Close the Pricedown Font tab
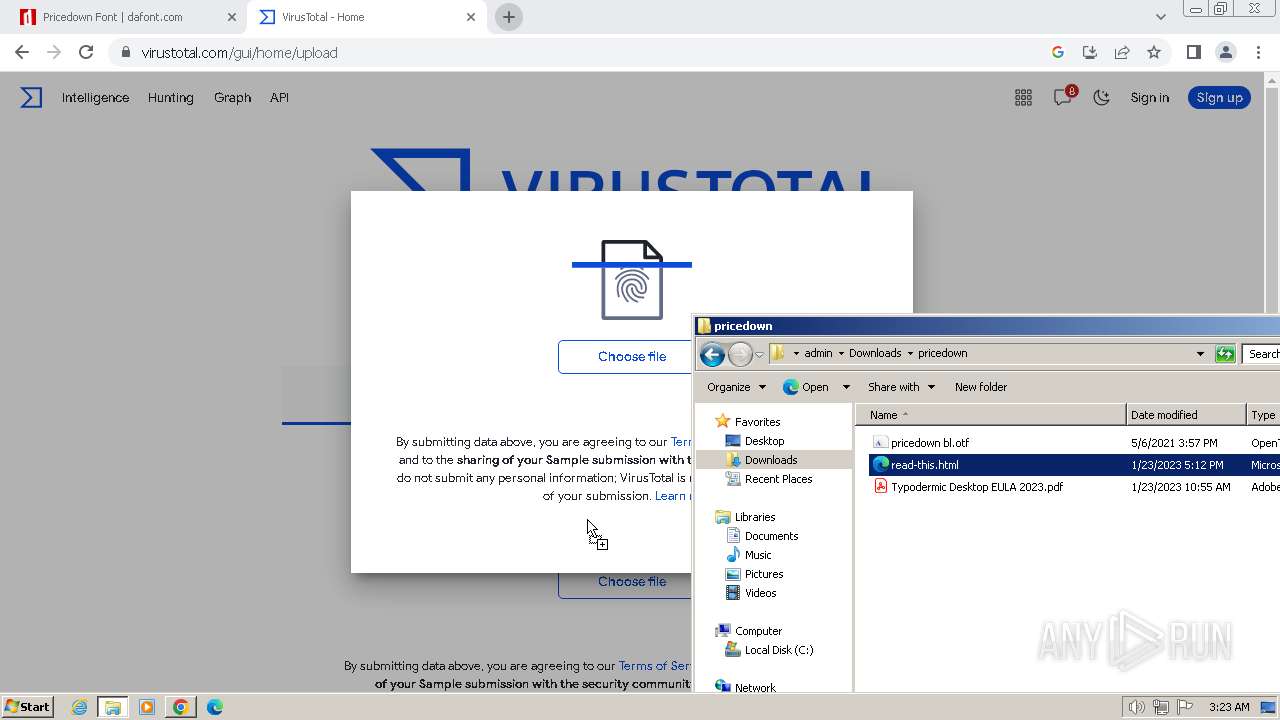The image size is (1280, 720). point(232,17)
